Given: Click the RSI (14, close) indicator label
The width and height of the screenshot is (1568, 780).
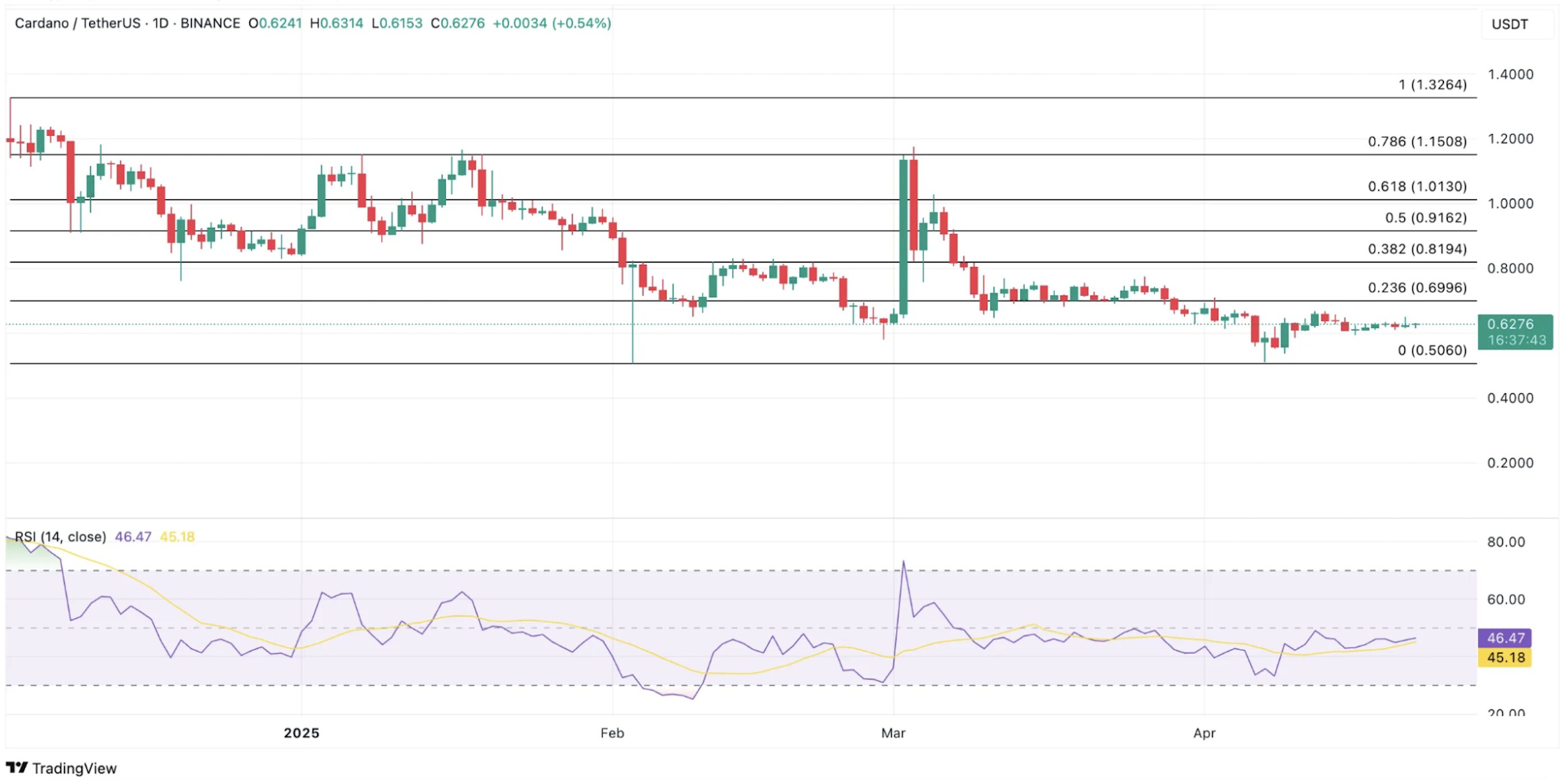Looking at the screenshot, I should pos(60,536).
